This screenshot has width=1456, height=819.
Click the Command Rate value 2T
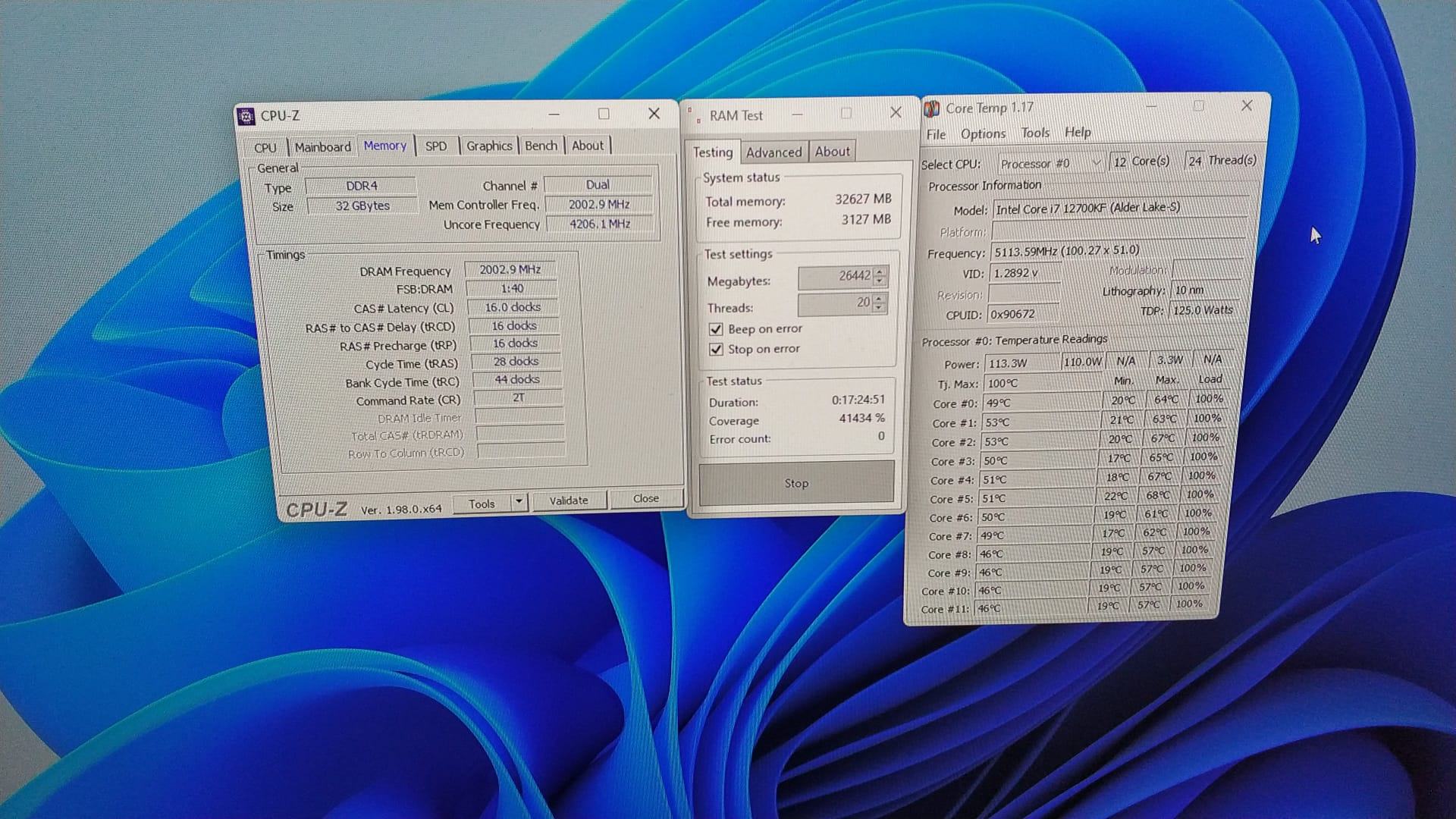click(x=518, y=398)
